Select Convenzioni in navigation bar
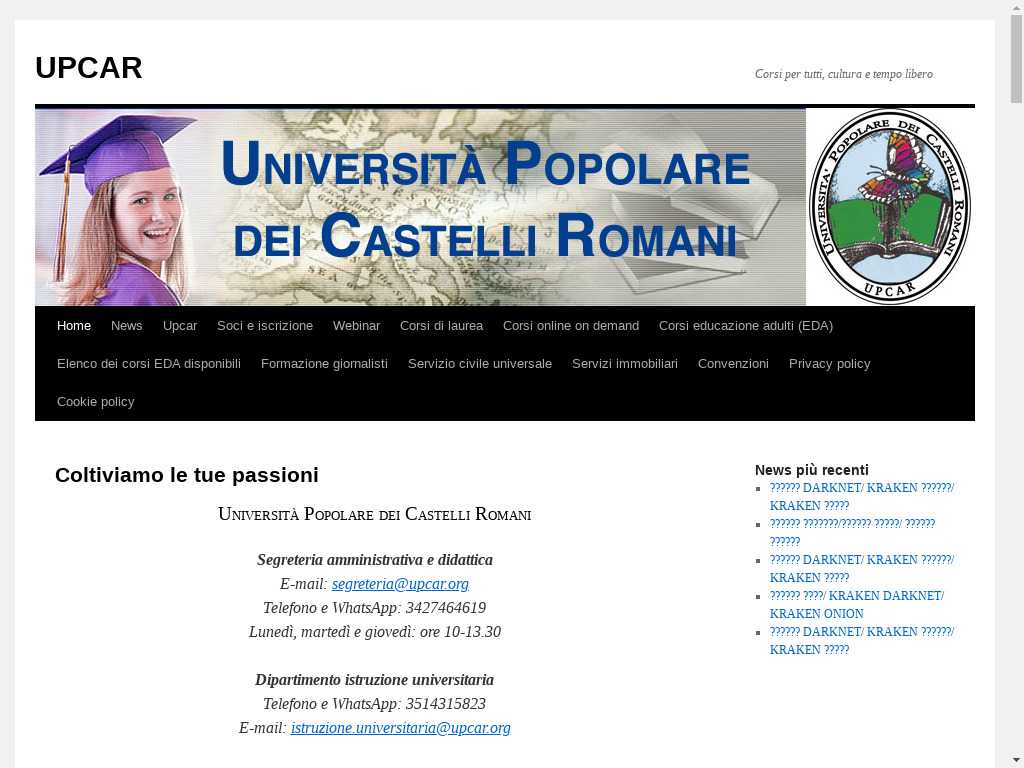Screen dimensions: 1024x768 [733, 363]
